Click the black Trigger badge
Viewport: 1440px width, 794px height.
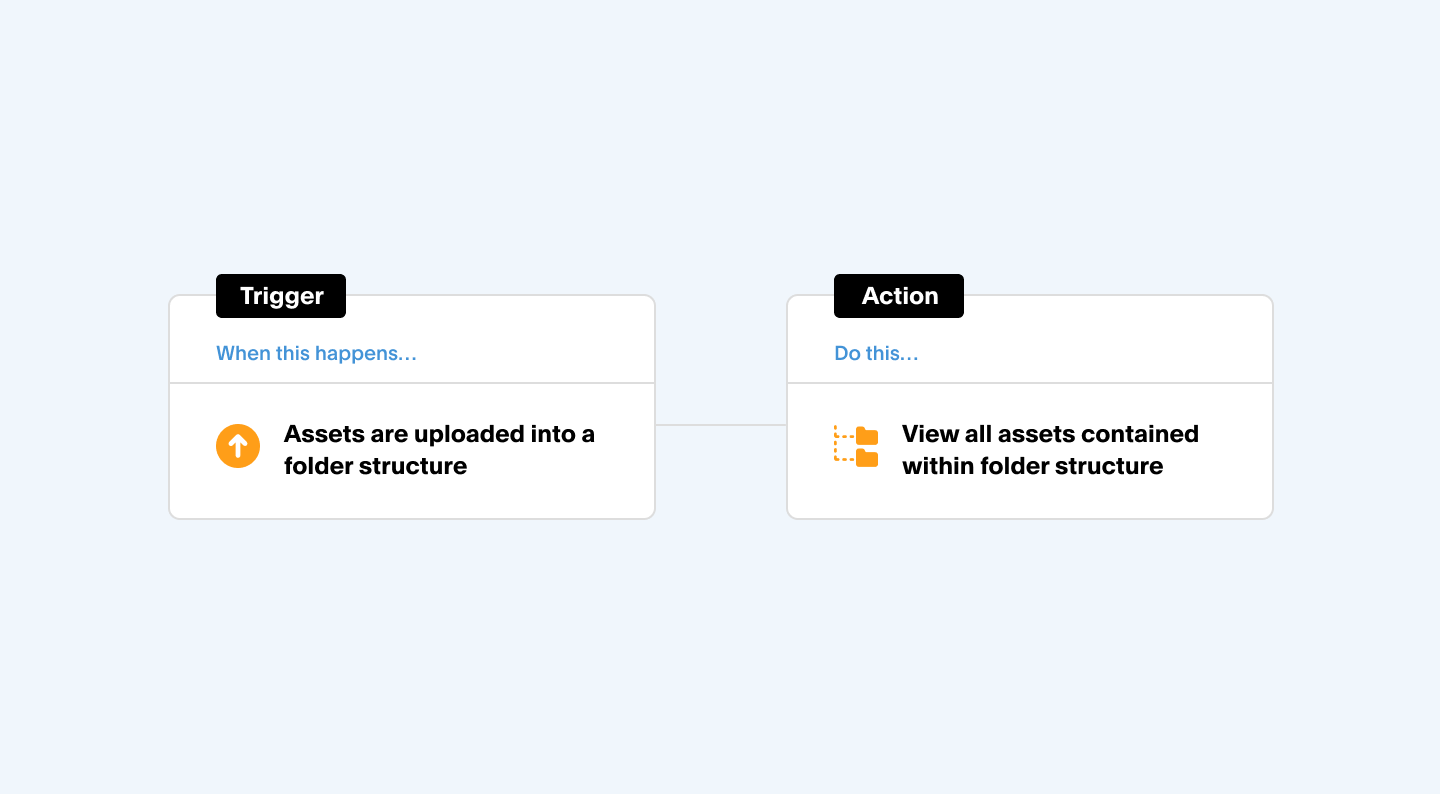(x=281, y=296)
